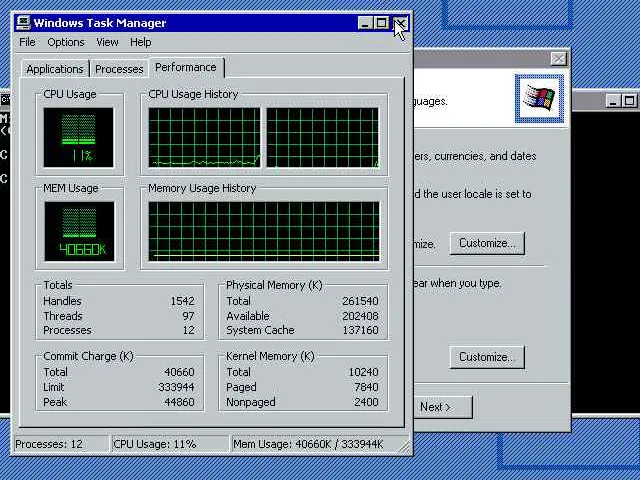
Task: Open the View menu
Action: [107, 42]
